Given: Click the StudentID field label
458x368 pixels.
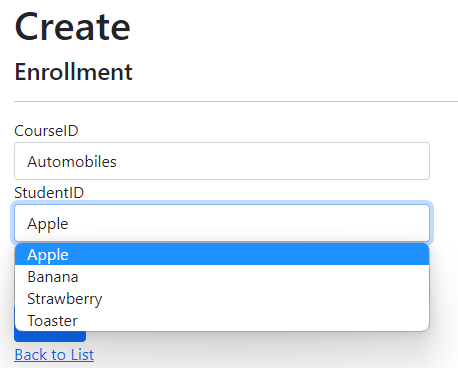Looking at the screenshot, I should [49, 193].
